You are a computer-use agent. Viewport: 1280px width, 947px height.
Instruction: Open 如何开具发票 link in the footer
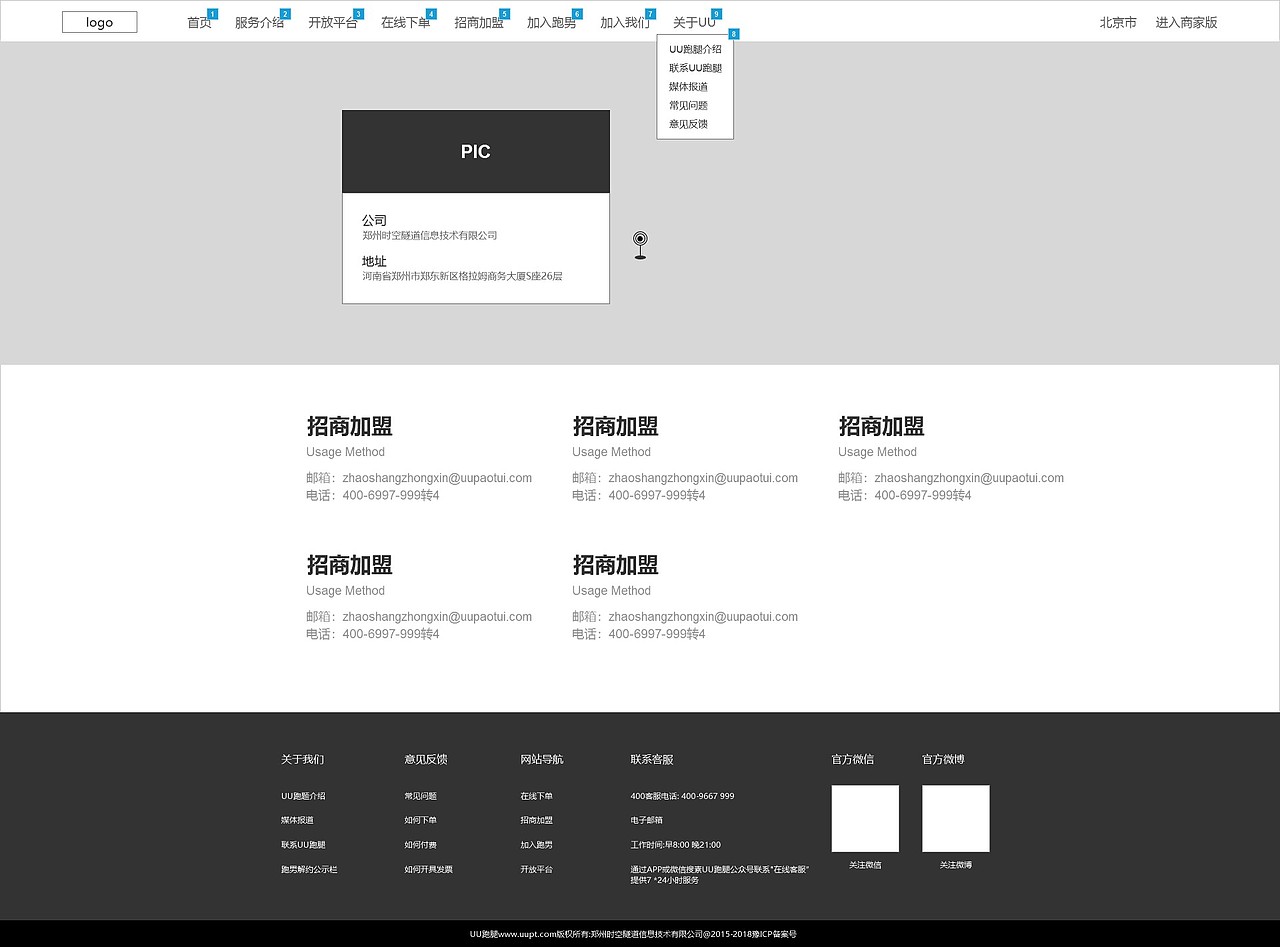pos(428,869)
